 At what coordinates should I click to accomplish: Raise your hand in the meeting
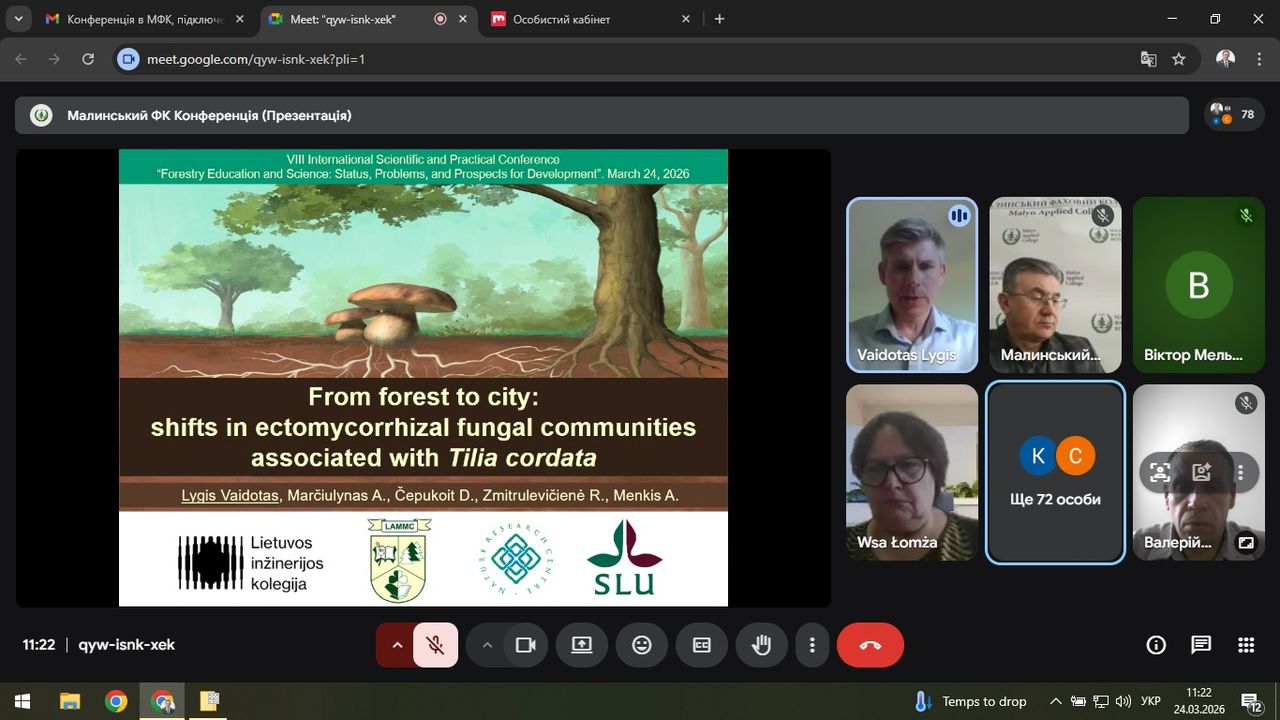click(762, 645)
